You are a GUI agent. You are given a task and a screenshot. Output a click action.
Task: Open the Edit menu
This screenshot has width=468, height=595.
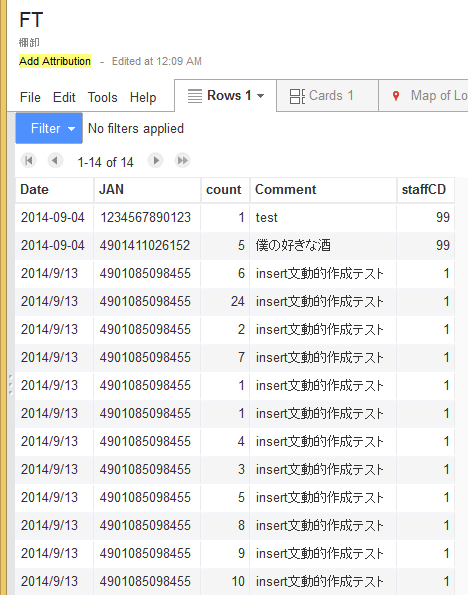click(64, 98)
